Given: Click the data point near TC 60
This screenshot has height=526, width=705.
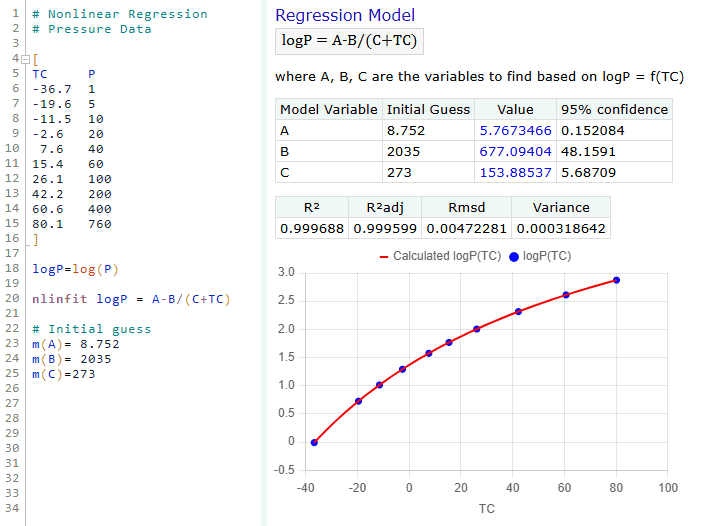Looking at the screenshot, I should [x=566, y=295].
